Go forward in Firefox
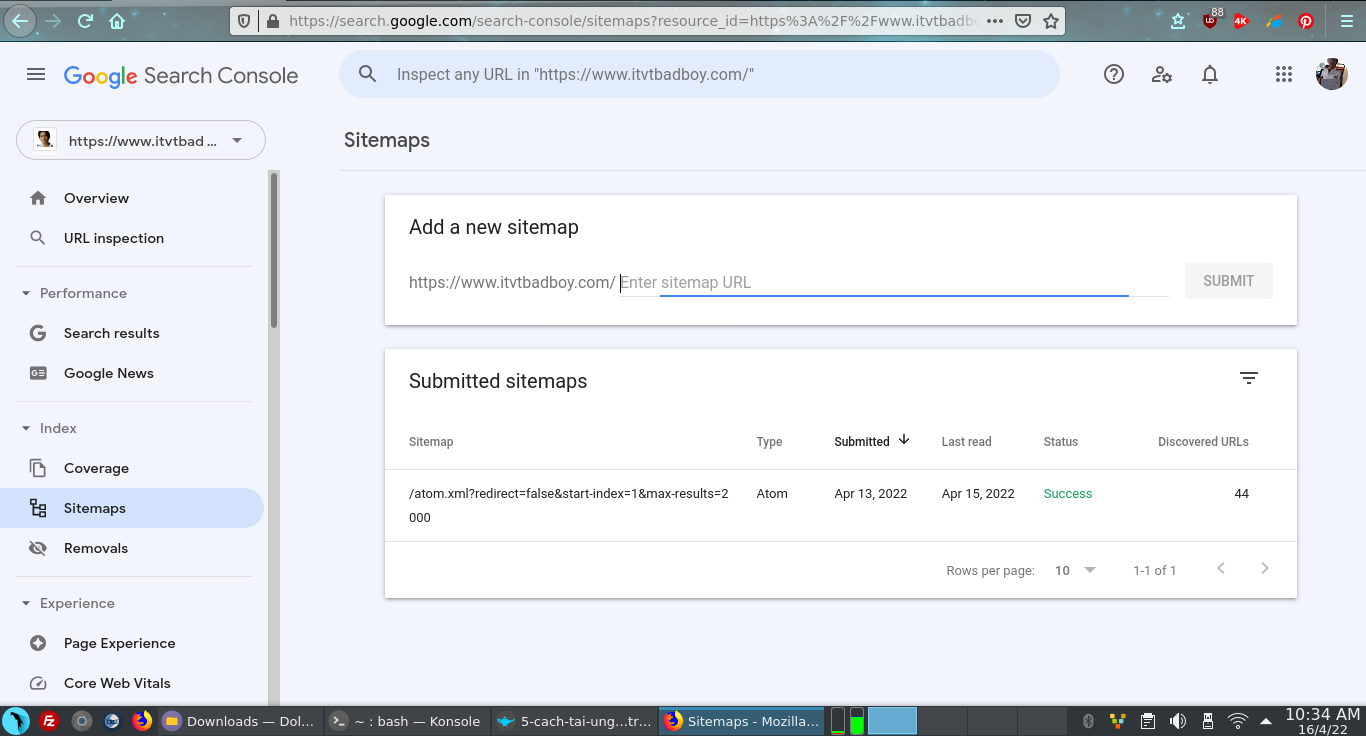 (x=53, y=20)
